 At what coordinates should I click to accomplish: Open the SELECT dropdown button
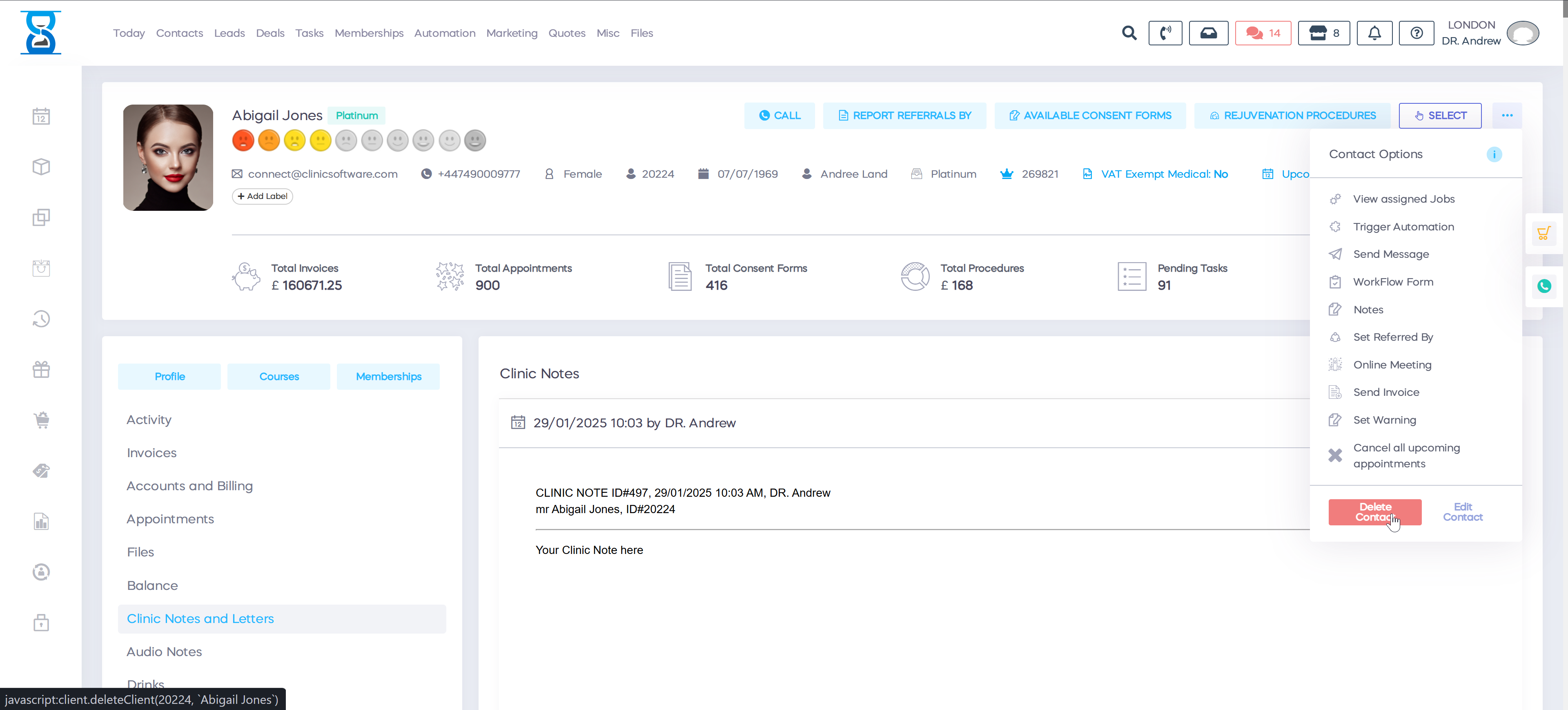[1440, 115]
